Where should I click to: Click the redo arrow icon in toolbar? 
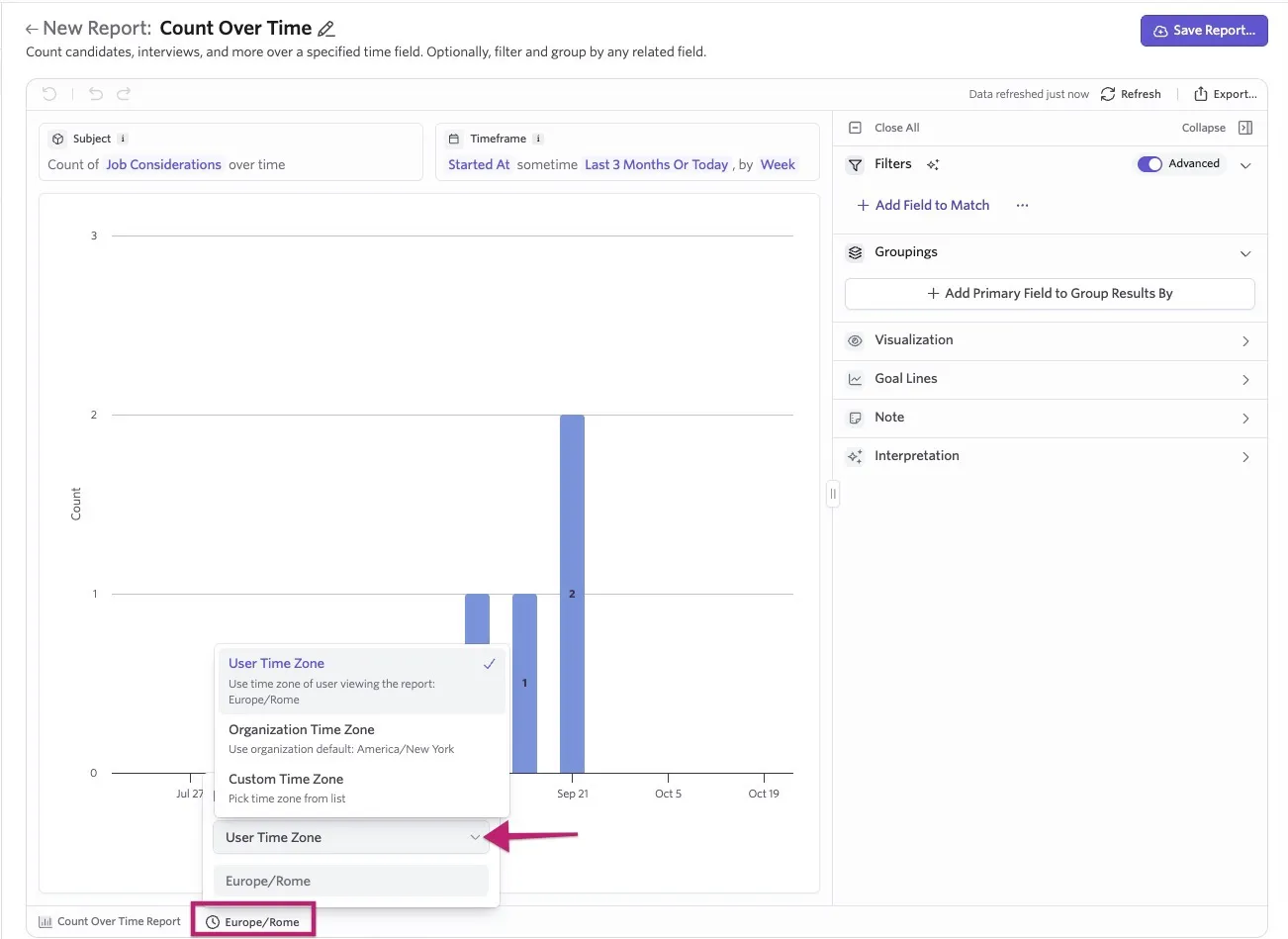point(124,94)
